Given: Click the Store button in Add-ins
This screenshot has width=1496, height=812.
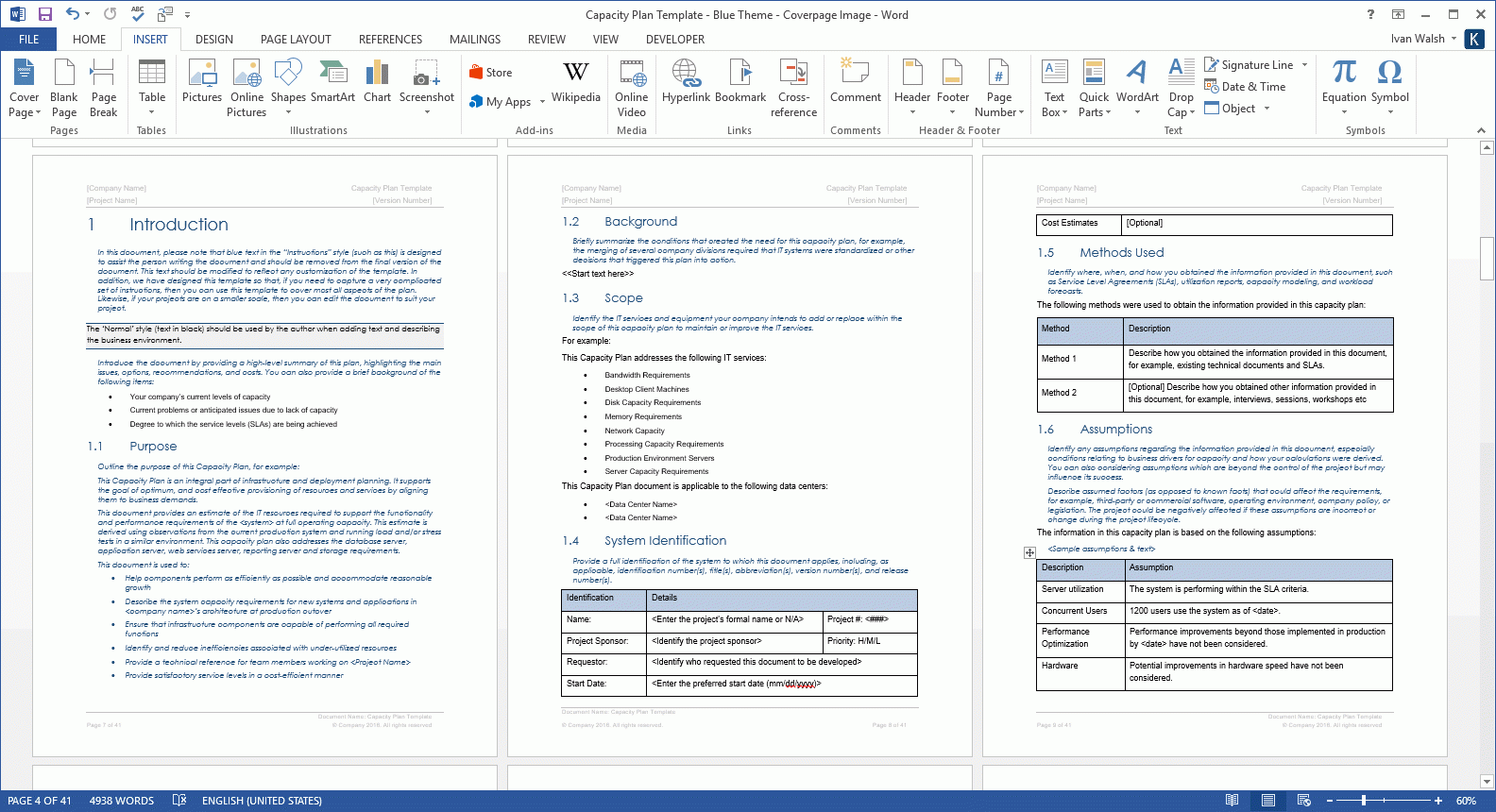Looking at the screenshot, I should 491,73.
